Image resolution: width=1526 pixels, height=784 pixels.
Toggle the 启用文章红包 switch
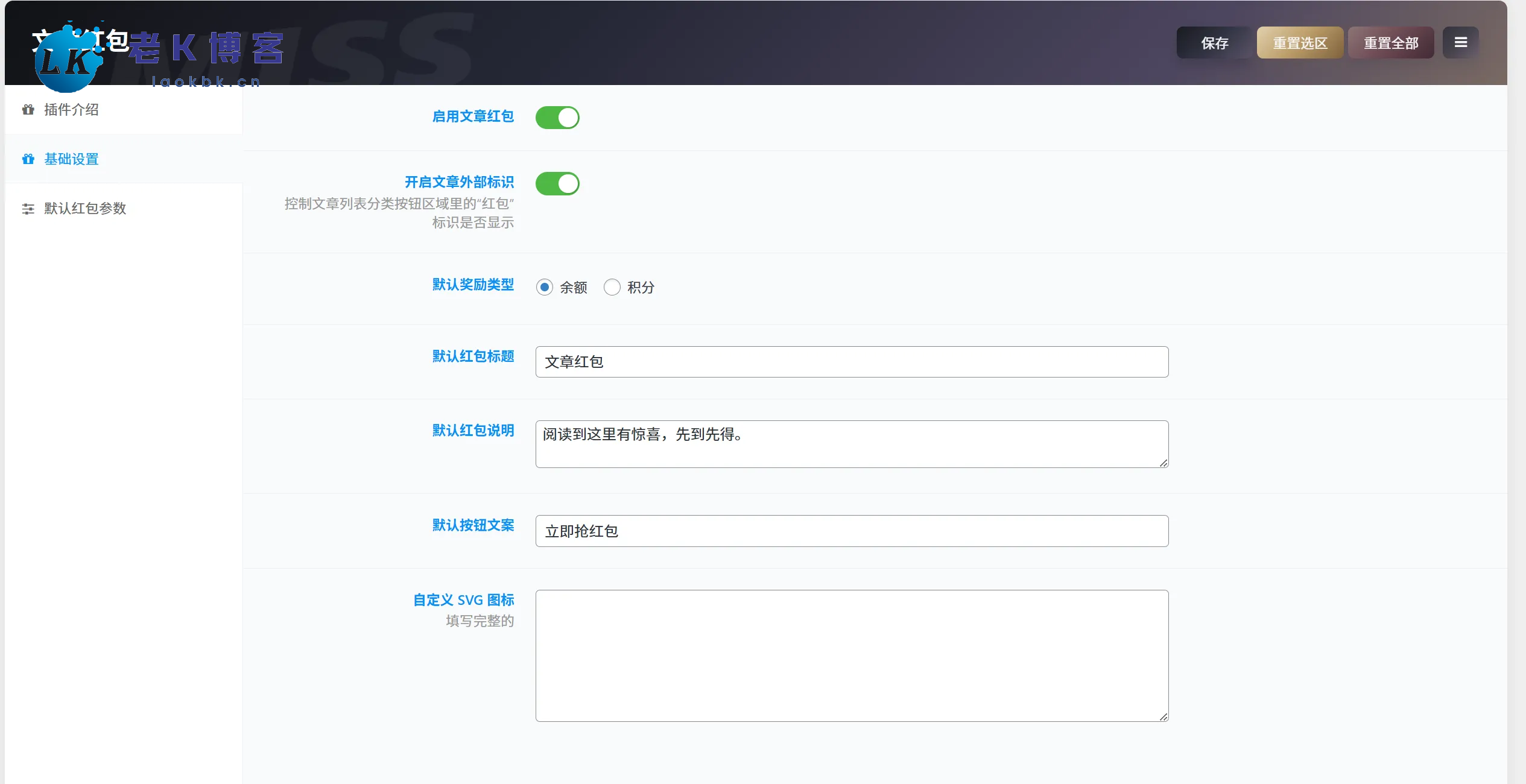[557, 118]
